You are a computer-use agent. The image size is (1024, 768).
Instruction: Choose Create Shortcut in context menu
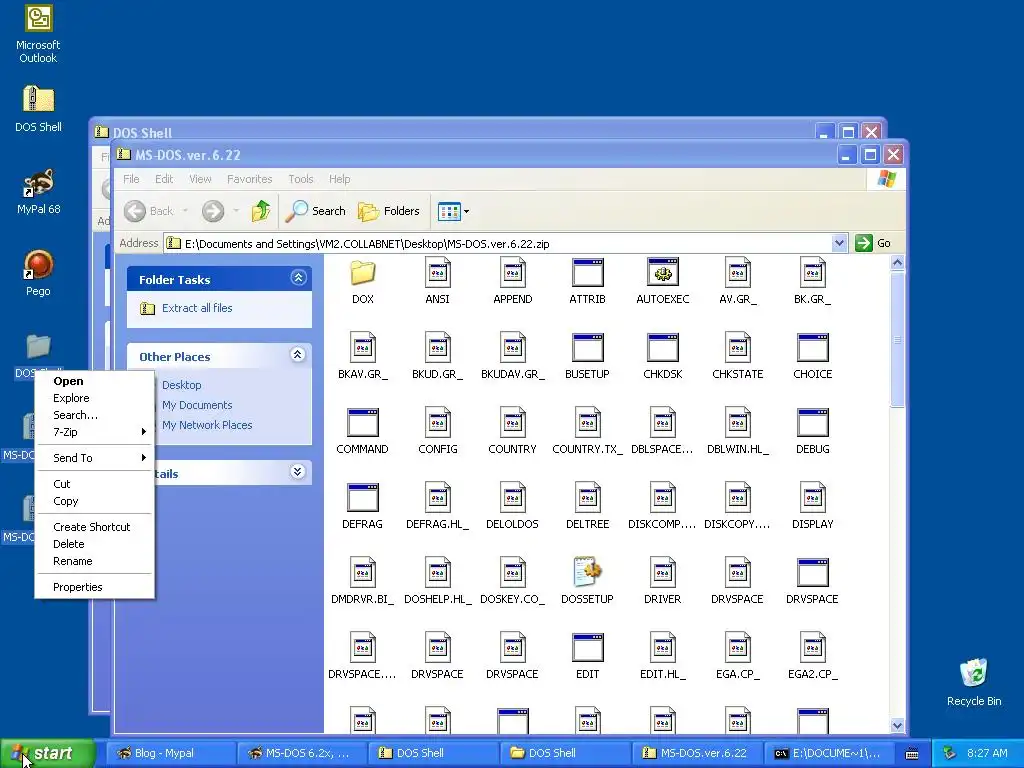[x=95, y=527]
